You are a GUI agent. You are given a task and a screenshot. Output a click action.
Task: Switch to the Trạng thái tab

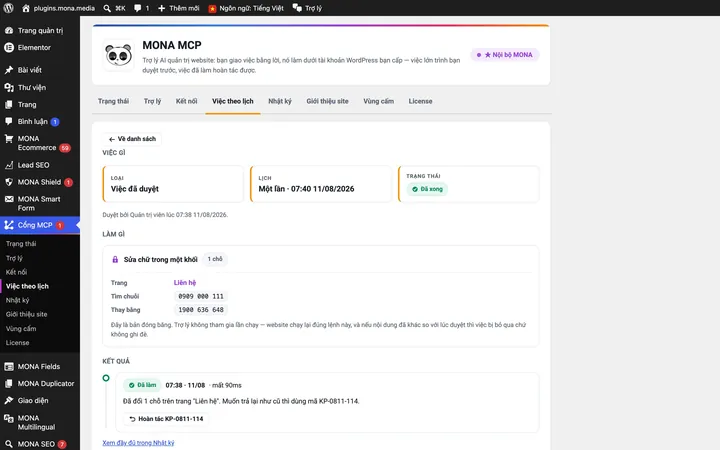(x=113, y=101)
